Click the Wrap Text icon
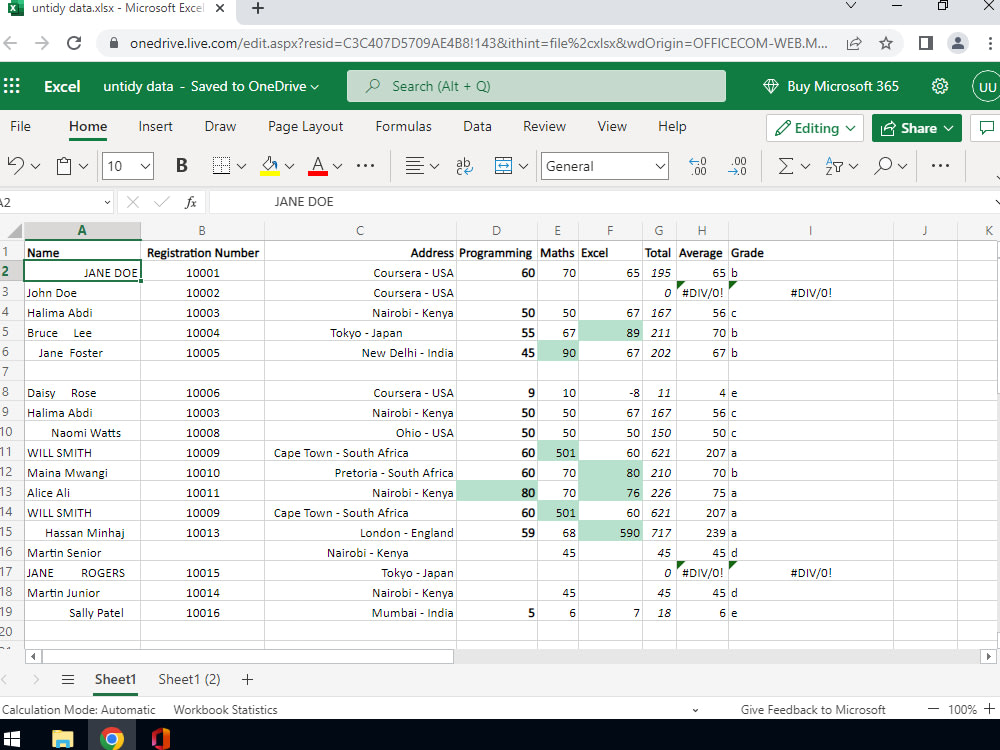The image size is (1000, 750). point(464,166)
